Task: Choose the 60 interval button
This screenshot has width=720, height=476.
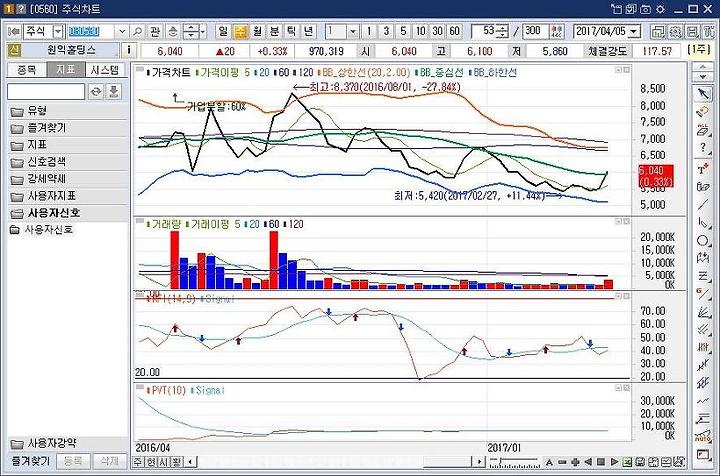Action: [x=454, y=31]
